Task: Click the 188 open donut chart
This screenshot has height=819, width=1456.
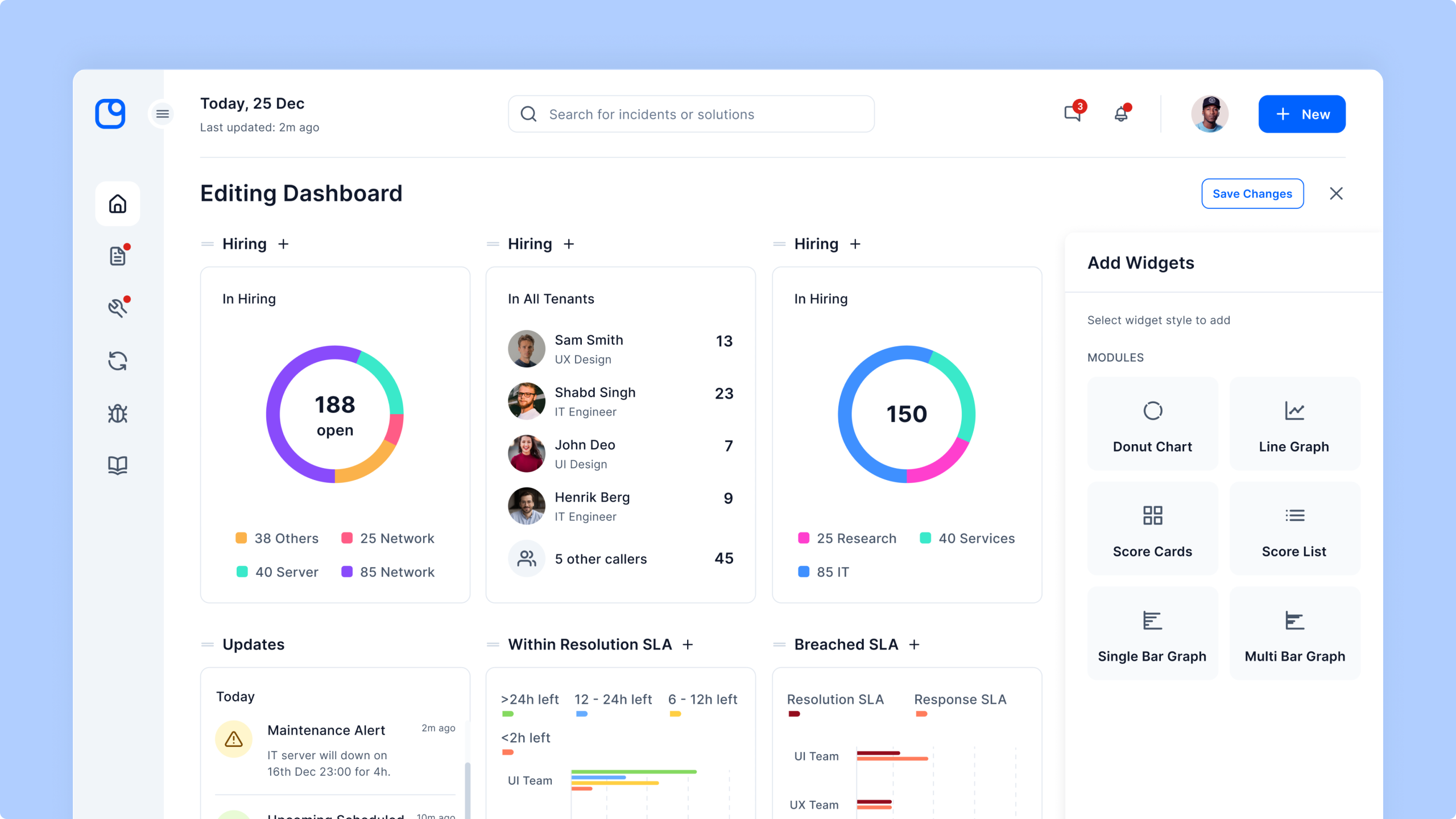Action: (335, 415)
